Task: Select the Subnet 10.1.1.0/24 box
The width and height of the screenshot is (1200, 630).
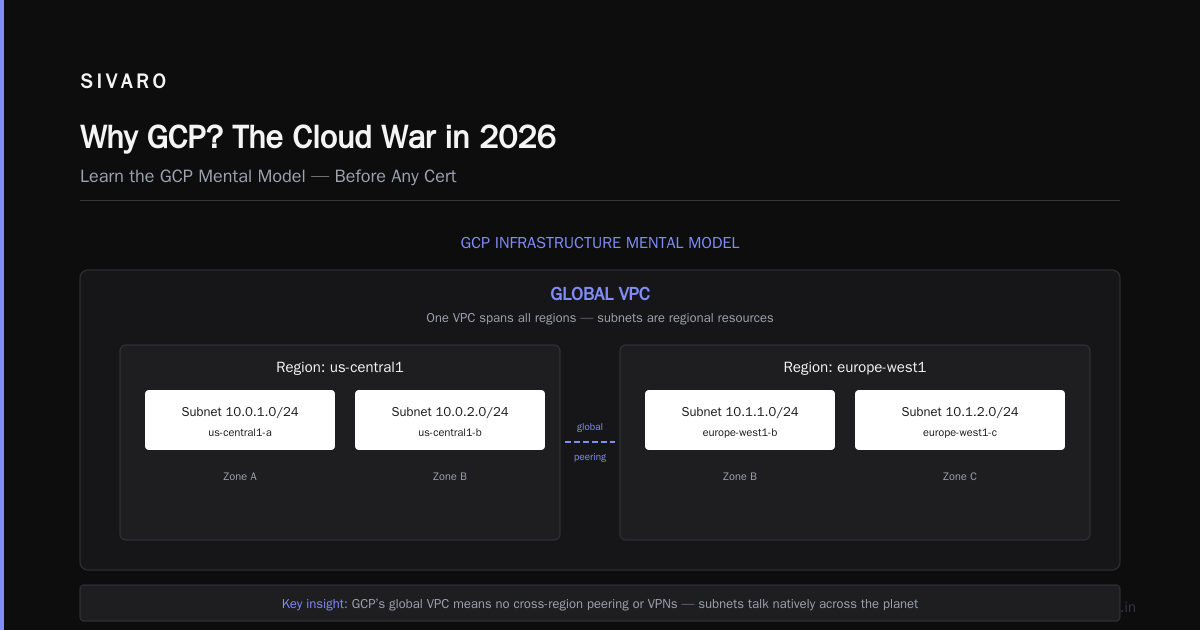Action: coord(740,420)
